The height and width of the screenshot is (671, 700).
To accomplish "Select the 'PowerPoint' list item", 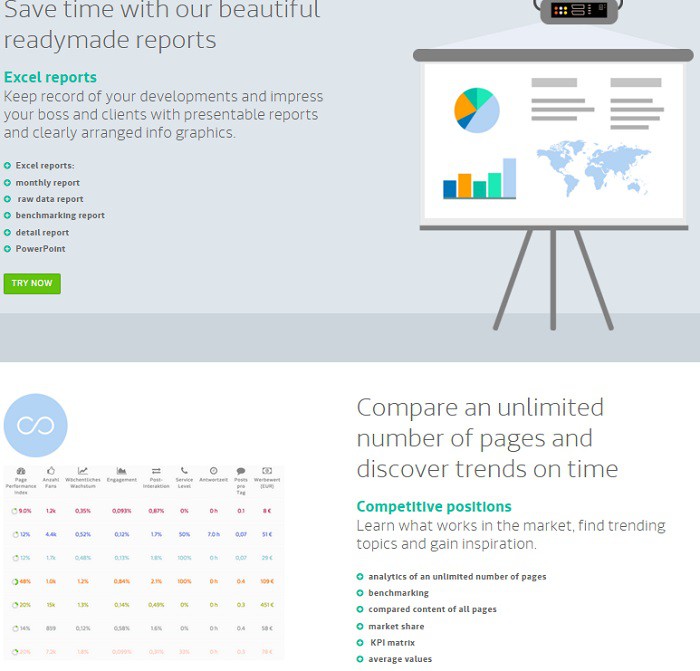I will point(40,248).
